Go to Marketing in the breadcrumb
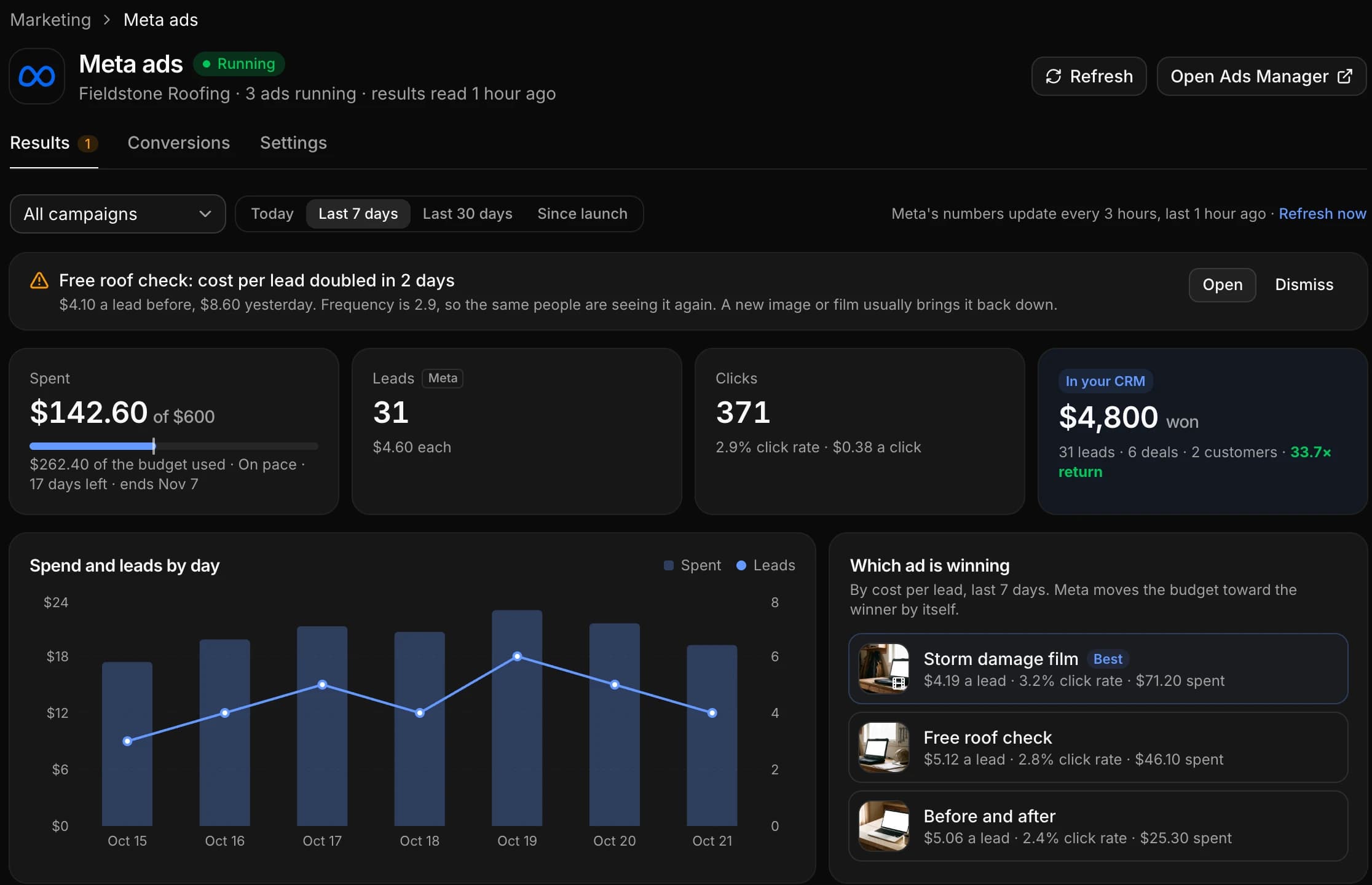This screenshot has height=885, width=1372. point(50,20)
